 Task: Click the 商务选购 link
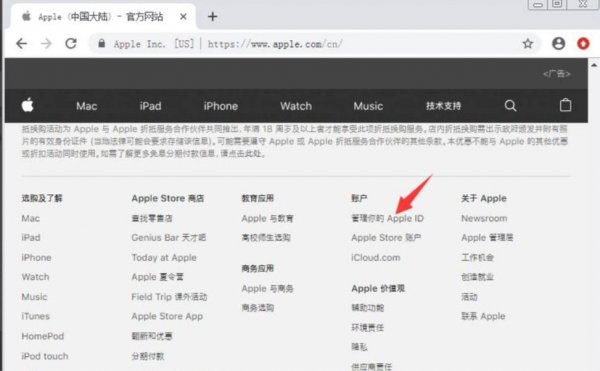[x=258, y=308]
